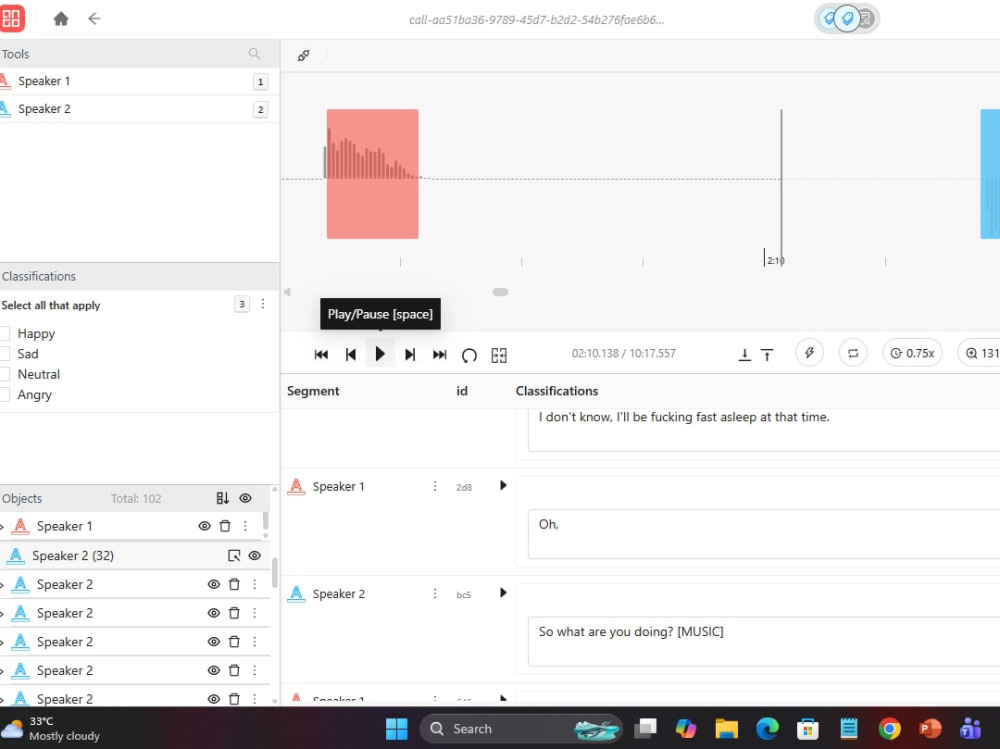1000x749 pixels.
Task: Click the horizontal waveform scrollbar thumb
Action: (501, 292)
